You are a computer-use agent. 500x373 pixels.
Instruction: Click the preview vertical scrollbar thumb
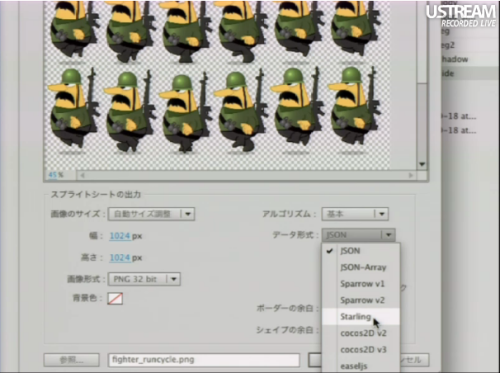(422, 42)
